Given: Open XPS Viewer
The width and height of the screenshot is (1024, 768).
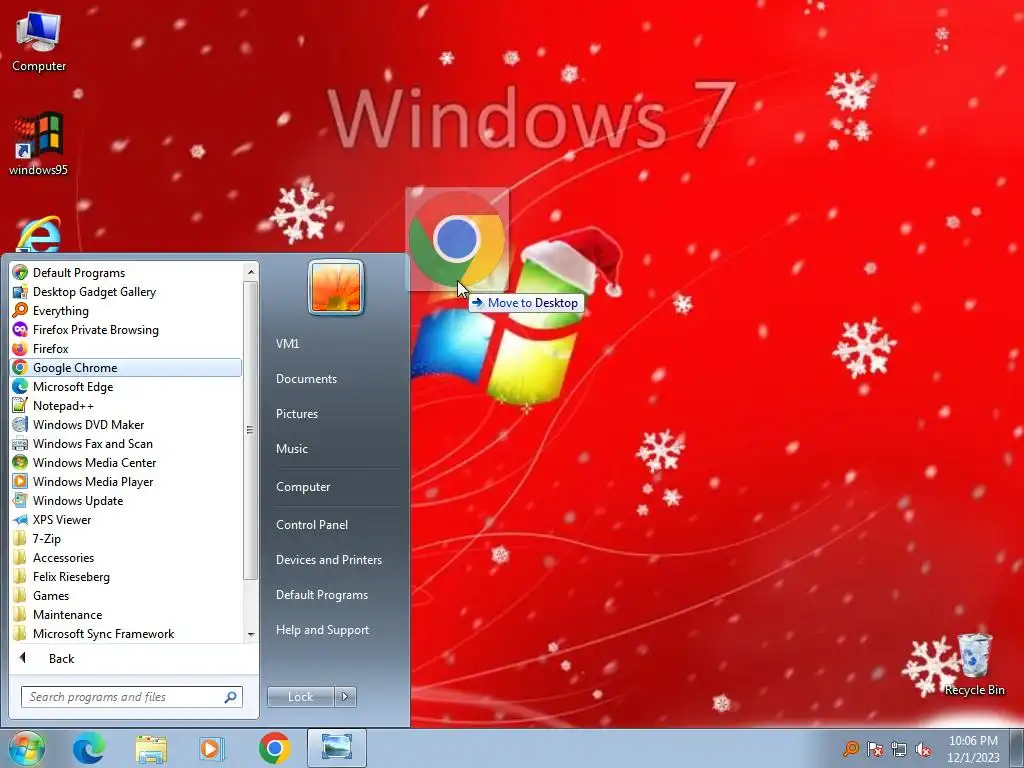Looking at the screenshot, I should (x=126, y=519).
